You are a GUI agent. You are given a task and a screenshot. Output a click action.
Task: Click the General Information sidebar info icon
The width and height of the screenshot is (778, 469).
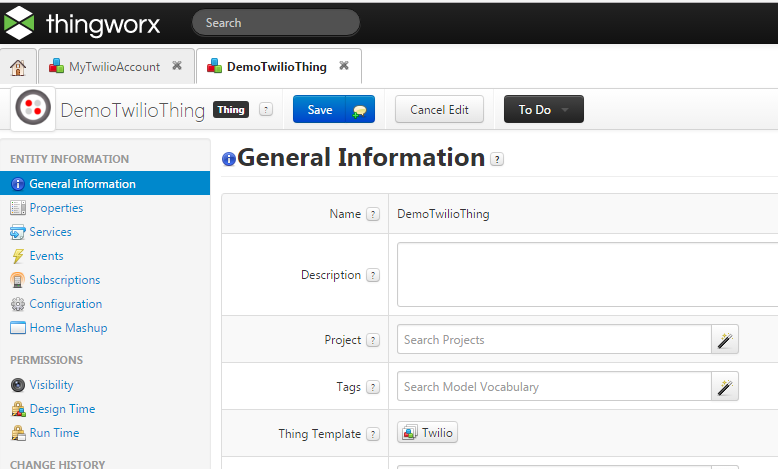(18, 184)
